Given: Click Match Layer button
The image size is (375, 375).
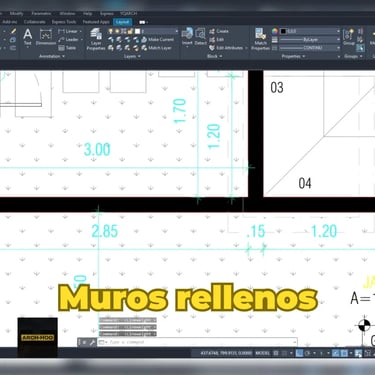Looking at the screenshot, I should click(156, 48).
